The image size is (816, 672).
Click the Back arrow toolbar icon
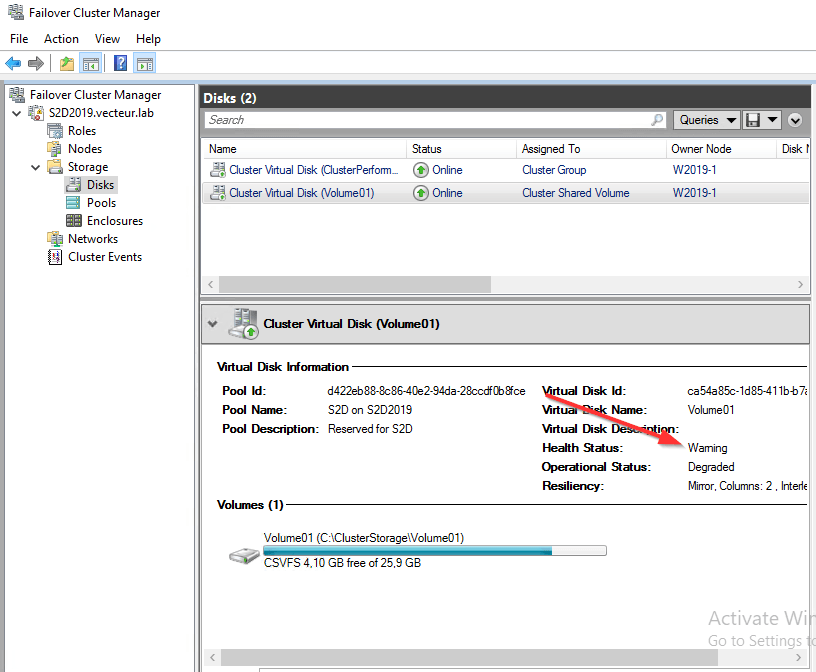(13, 64)
